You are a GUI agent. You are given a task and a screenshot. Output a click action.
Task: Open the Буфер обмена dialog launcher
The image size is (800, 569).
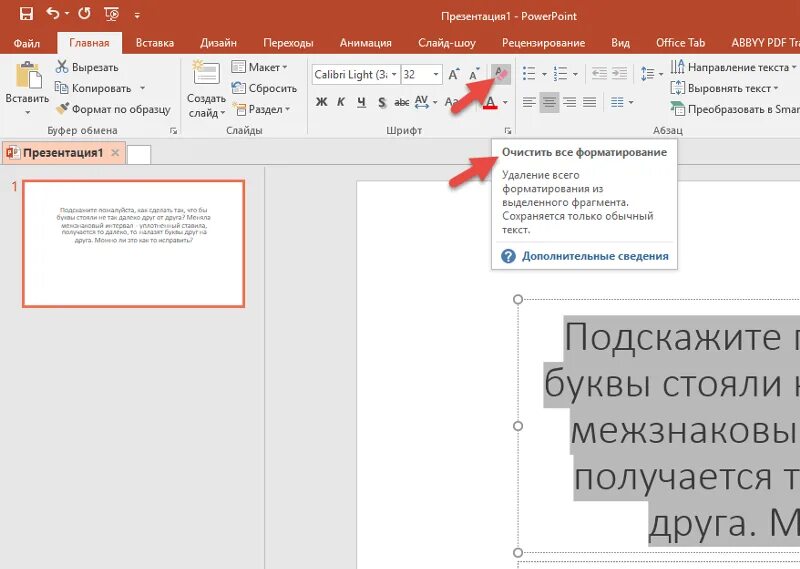click(x=173, y=131)
